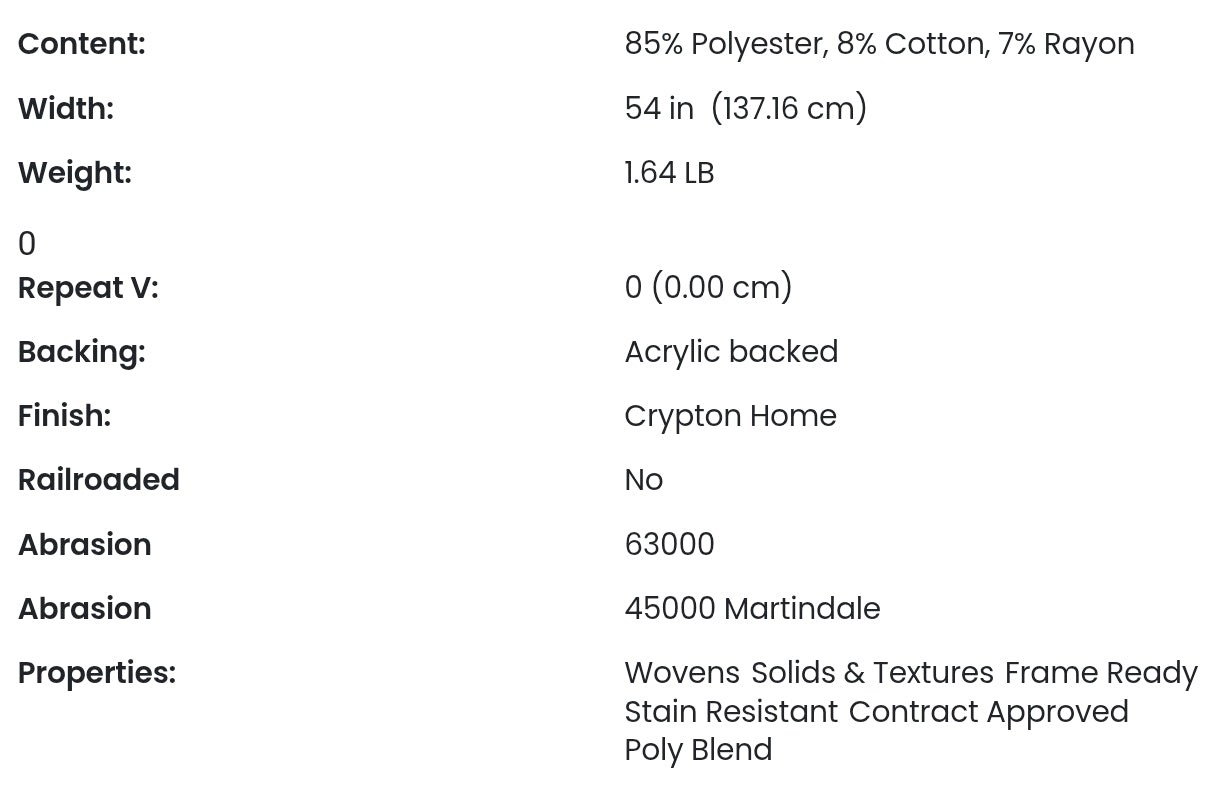The width and height of the screenshot is (1229, 799).
Task: Click the 45000 Martindale value
Action: click(x=752, y=609)
